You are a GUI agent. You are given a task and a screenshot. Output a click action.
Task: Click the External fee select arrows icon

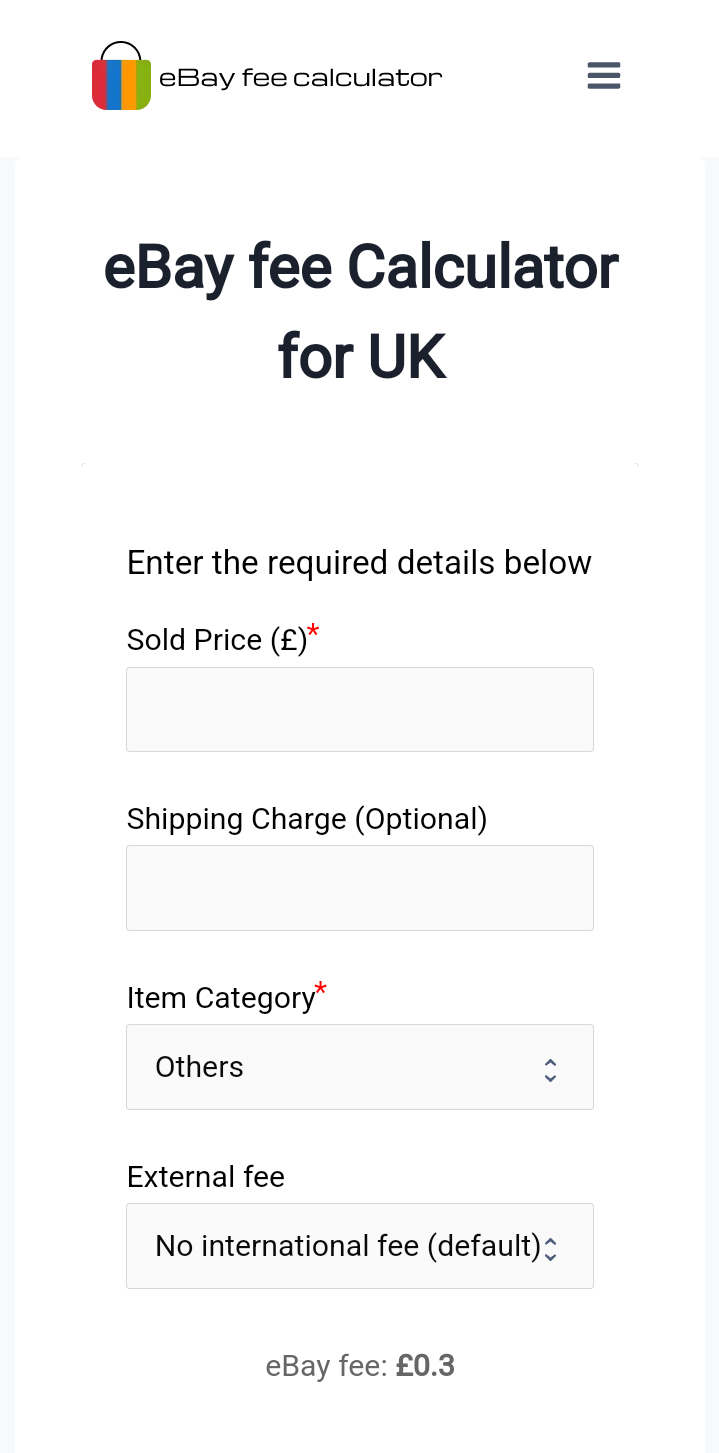tap(550, 1249)
